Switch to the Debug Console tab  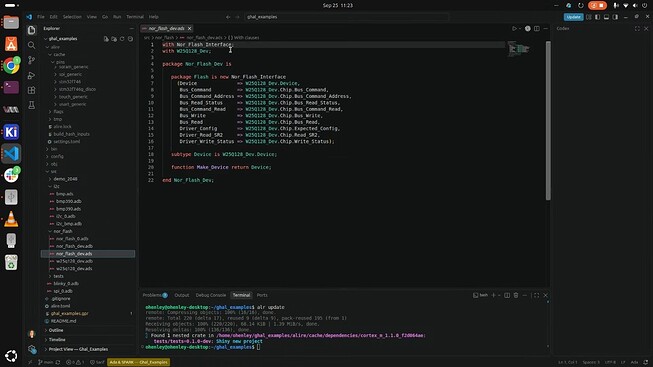[211, 295]
